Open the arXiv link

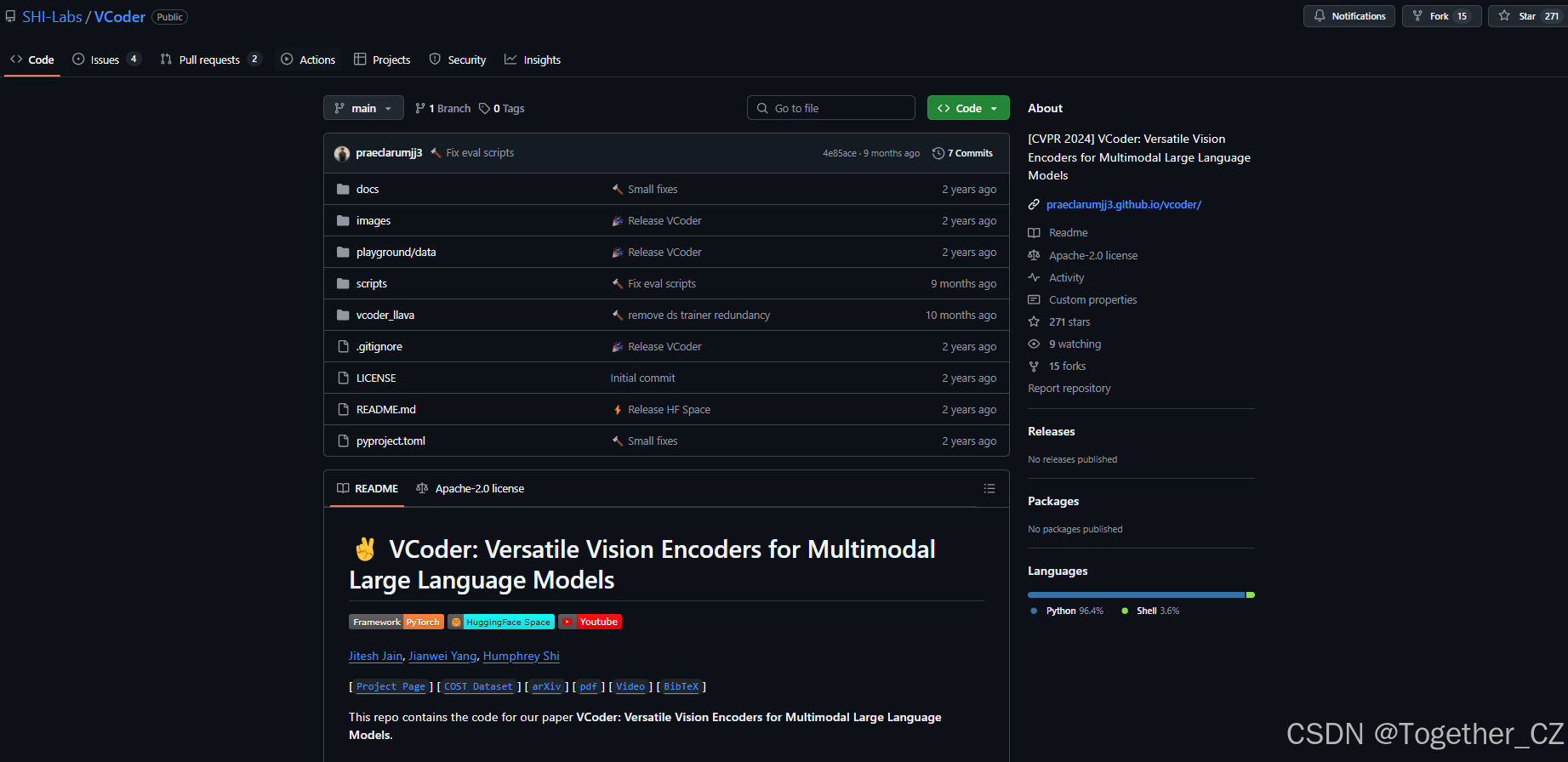[546, 686]
